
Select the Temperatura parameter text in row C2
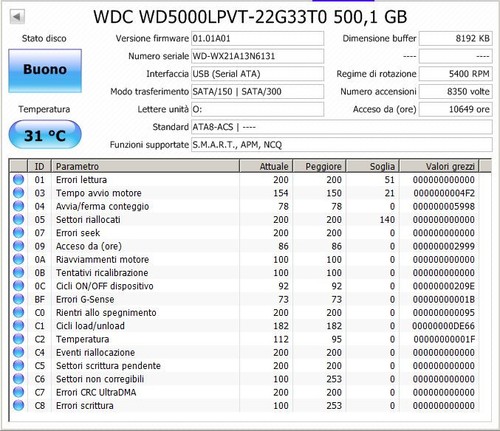82,339
